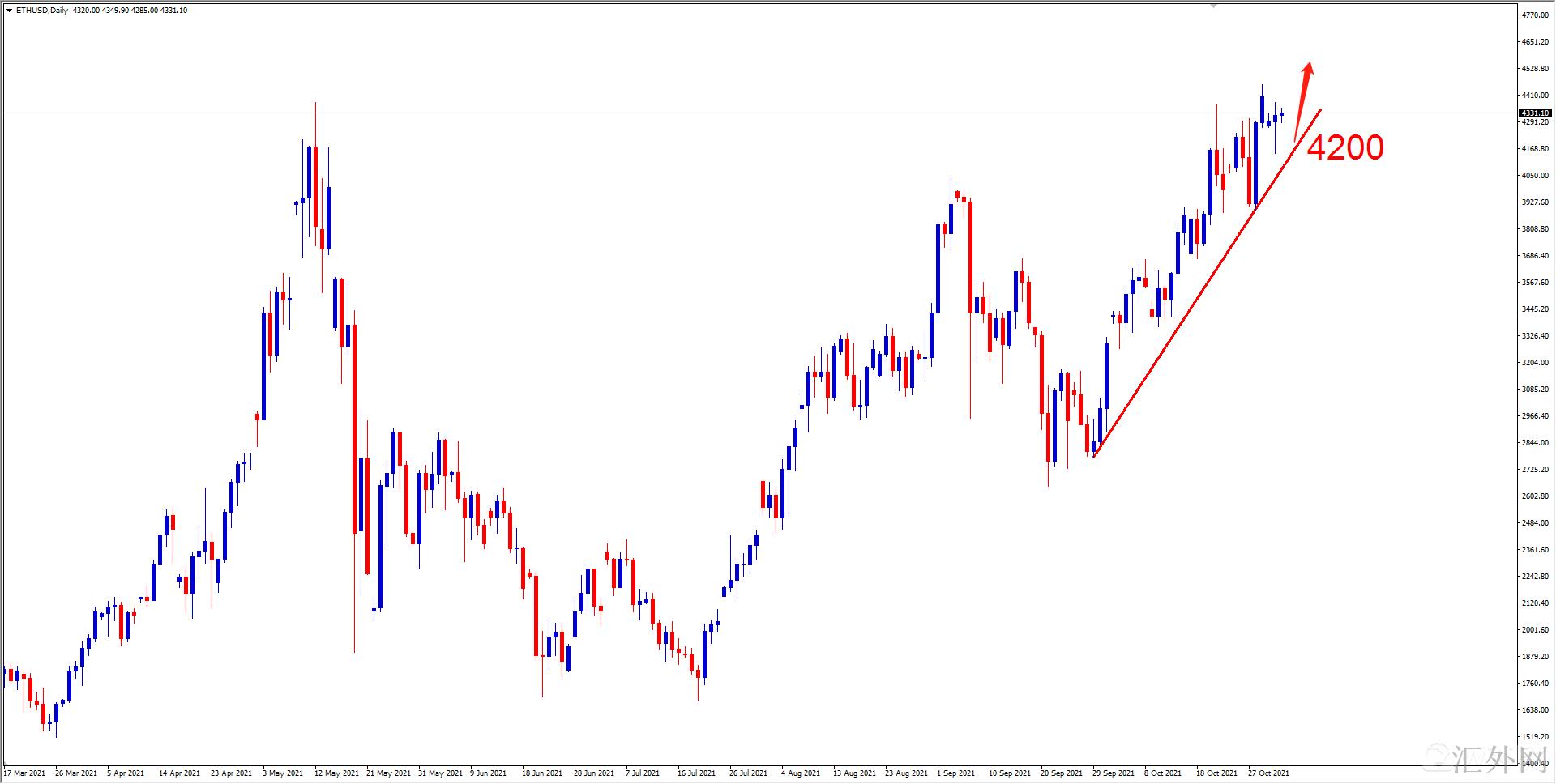1556x784 pixels.
Task: Click the 17 Mar 2021 date label
Action: [x=25, y=773]
